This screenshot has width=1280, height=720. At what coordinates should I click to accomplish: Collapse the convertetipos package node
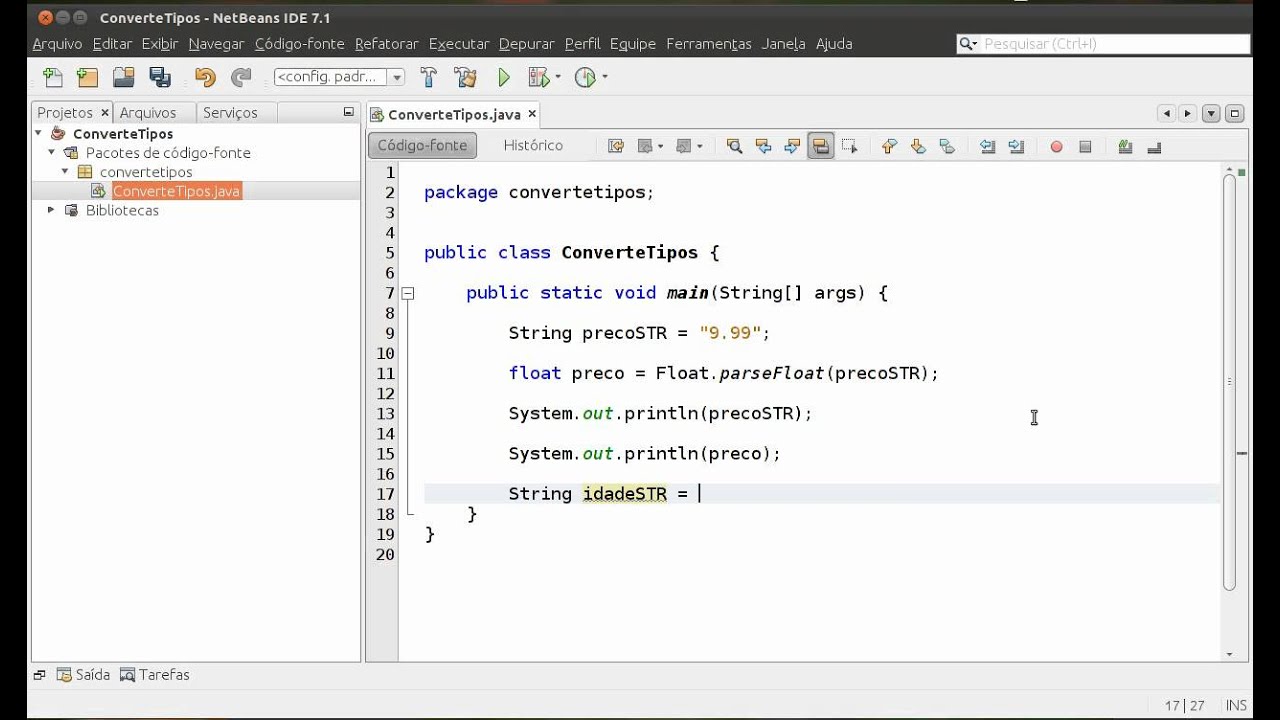point(65,172)
